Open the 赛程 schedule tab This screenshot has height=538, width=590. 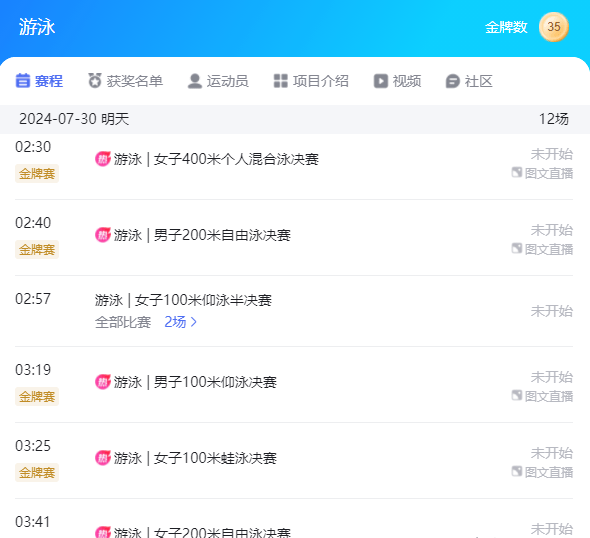tap(39, 81)
